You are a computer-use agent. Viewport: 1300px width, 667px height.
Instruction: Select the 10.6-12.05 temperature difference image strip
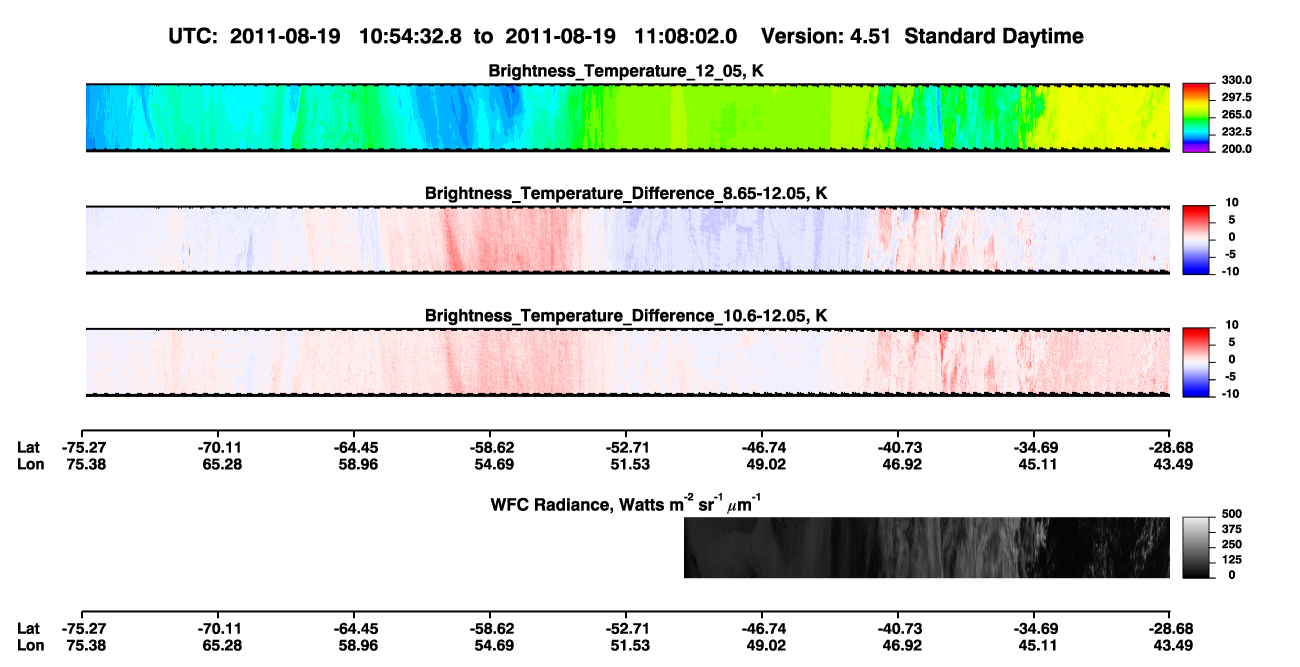pos(628,361)
